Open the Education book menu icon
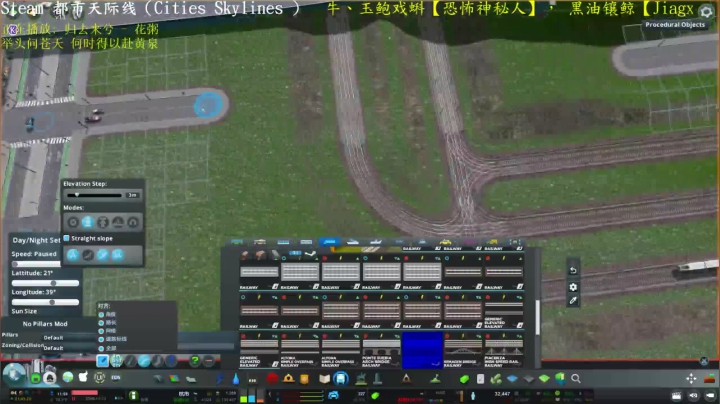The width and height of the screenshot is (720, 404). 324,379
